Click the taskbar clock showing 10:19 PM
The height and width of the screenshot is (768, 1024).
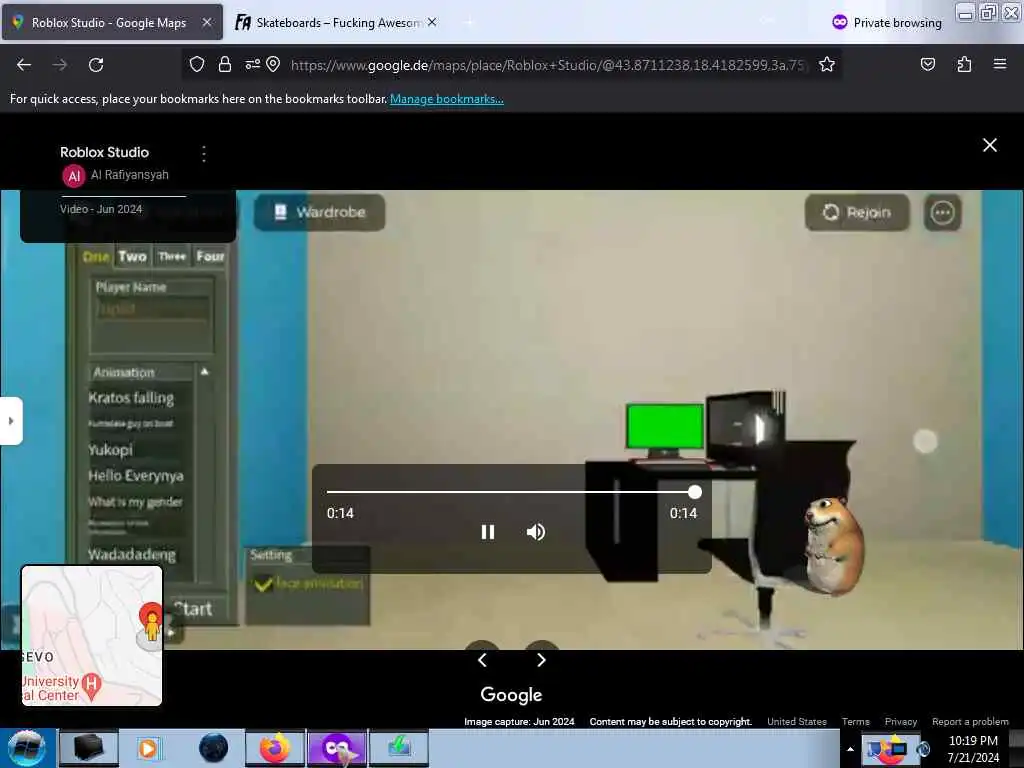(x=973, y=749)
